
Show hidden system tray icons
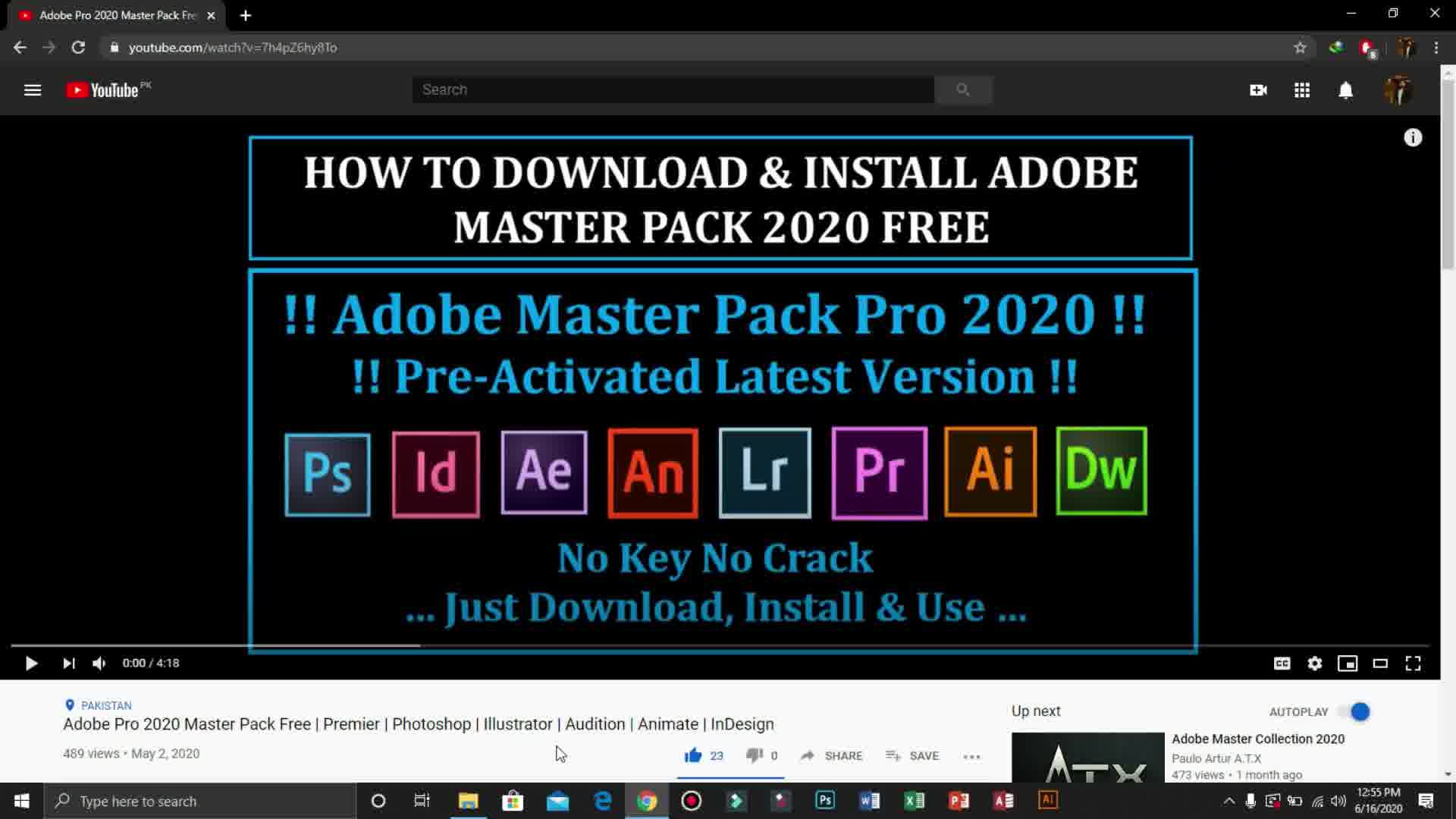(x=1229, y=801)
